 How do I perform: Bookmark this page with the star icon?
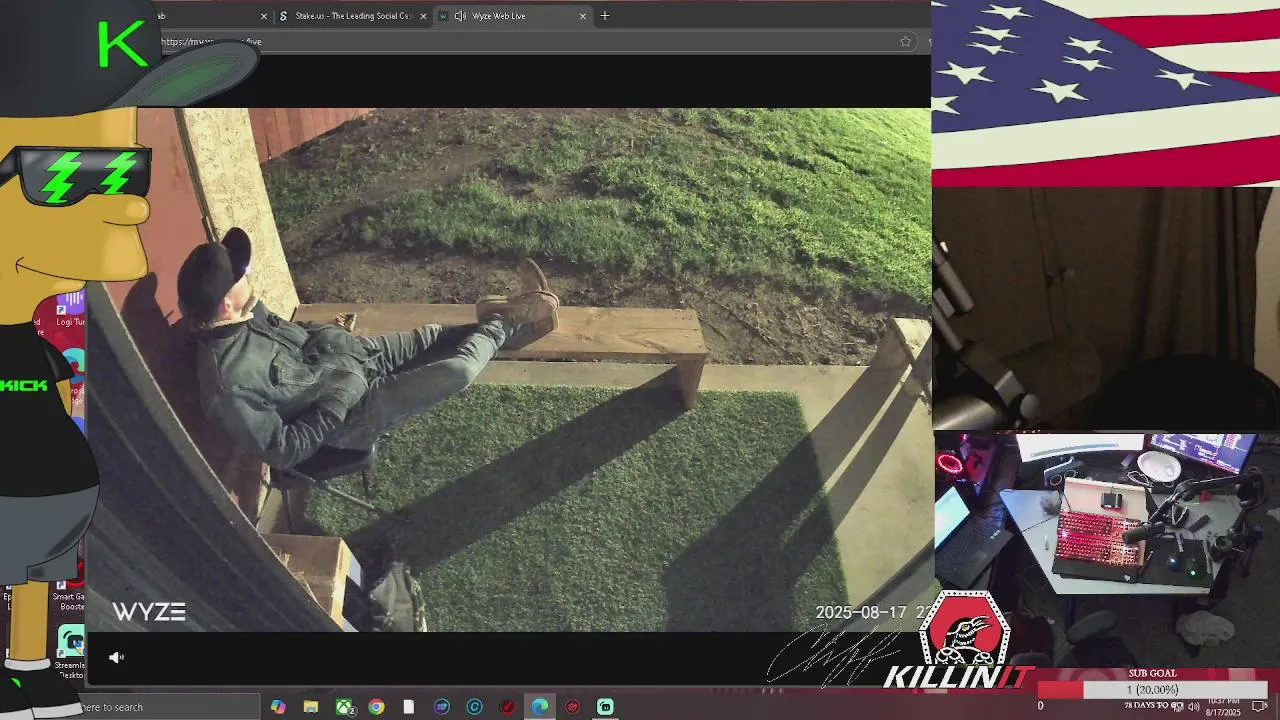click(905, 41)
